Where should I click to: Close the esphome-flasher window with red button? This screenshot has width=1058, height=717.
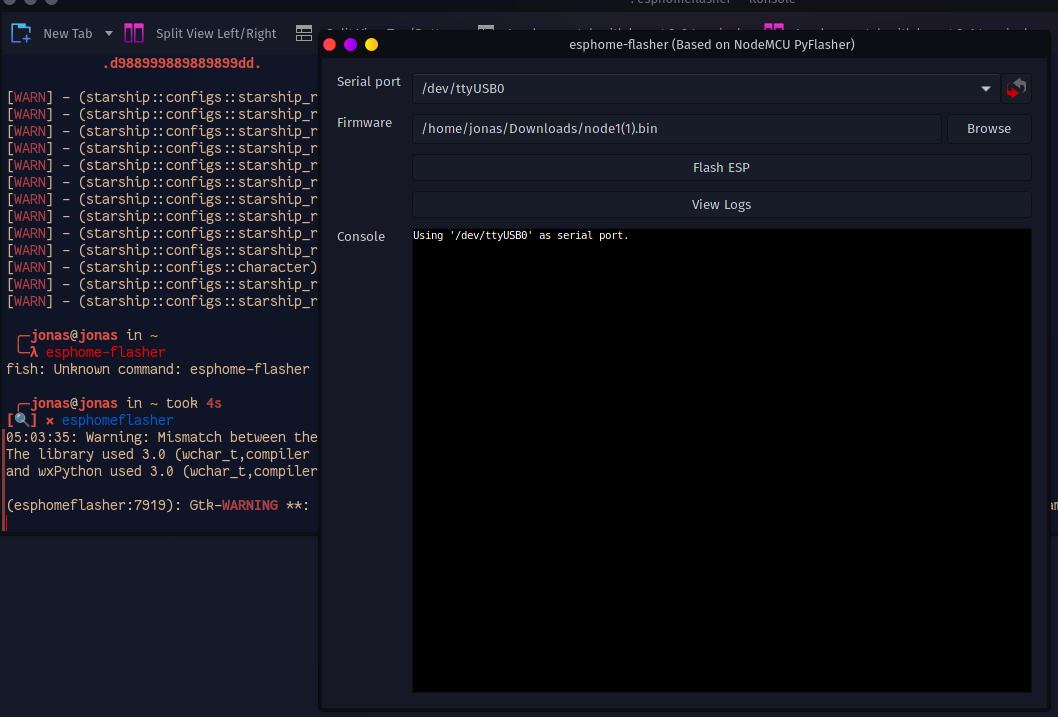pyautogui.click(x=330, y=44)
